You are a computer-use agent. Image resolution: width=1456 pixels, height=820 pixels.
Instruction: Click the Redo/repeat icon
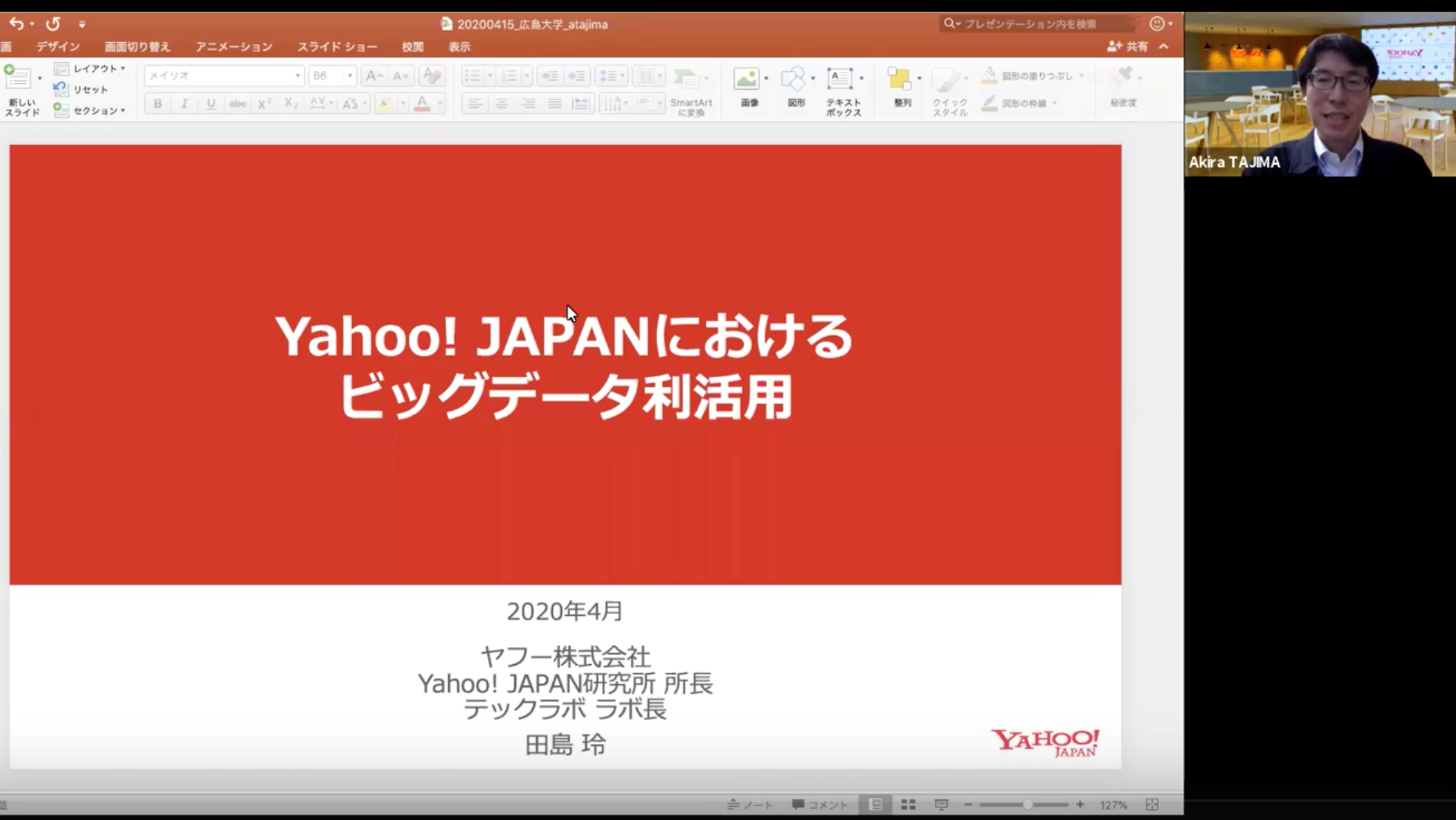(x=53, y=23)
